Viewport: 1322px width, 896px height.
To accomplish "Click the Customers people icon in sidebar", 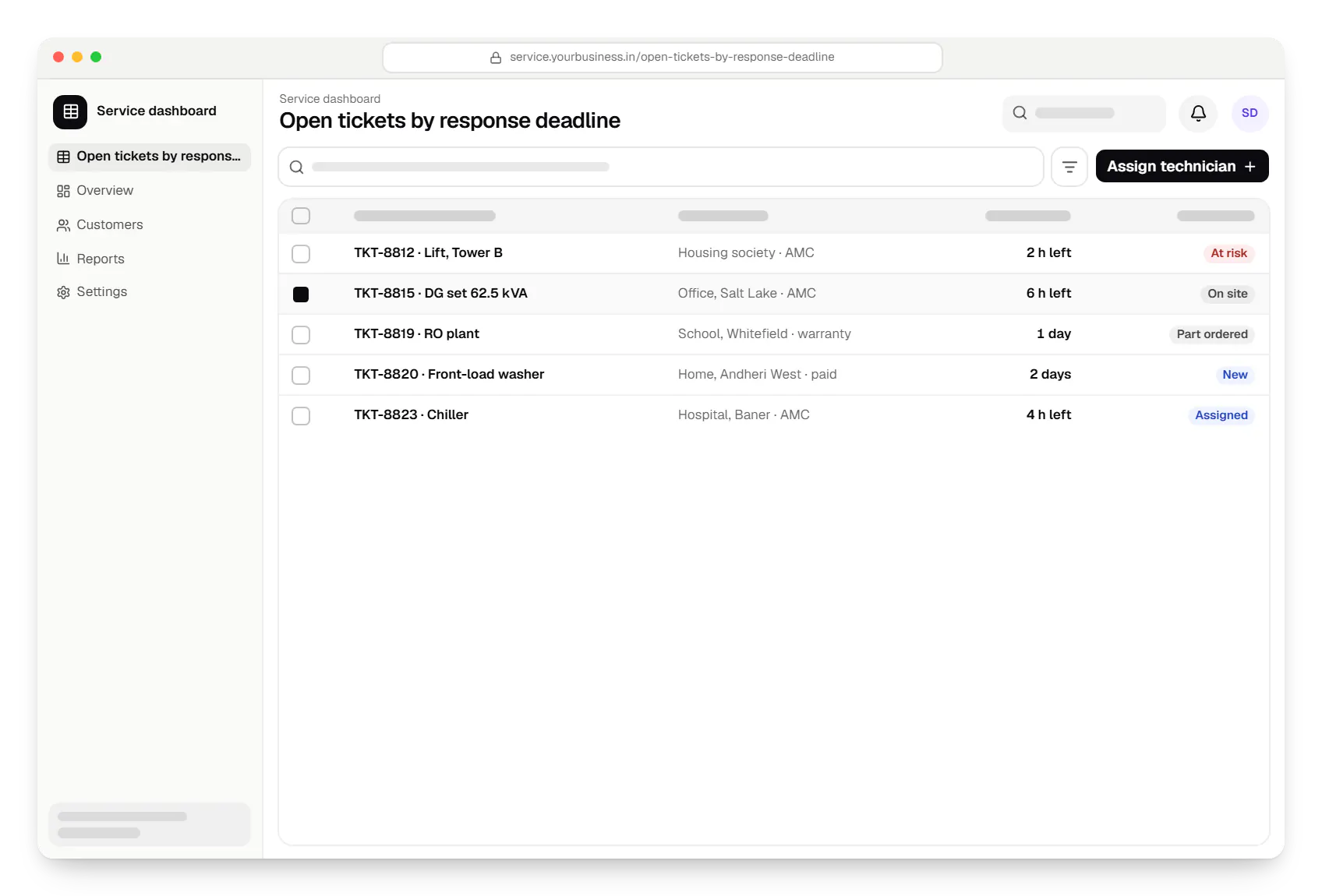I will click(x=63, y=225).
